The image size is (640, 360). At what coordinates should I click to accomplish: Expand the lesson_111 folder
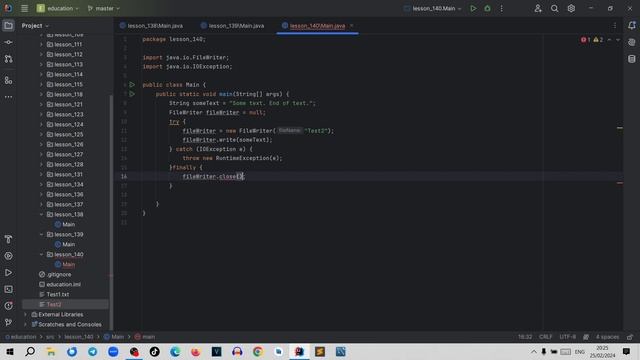[41, 44]
